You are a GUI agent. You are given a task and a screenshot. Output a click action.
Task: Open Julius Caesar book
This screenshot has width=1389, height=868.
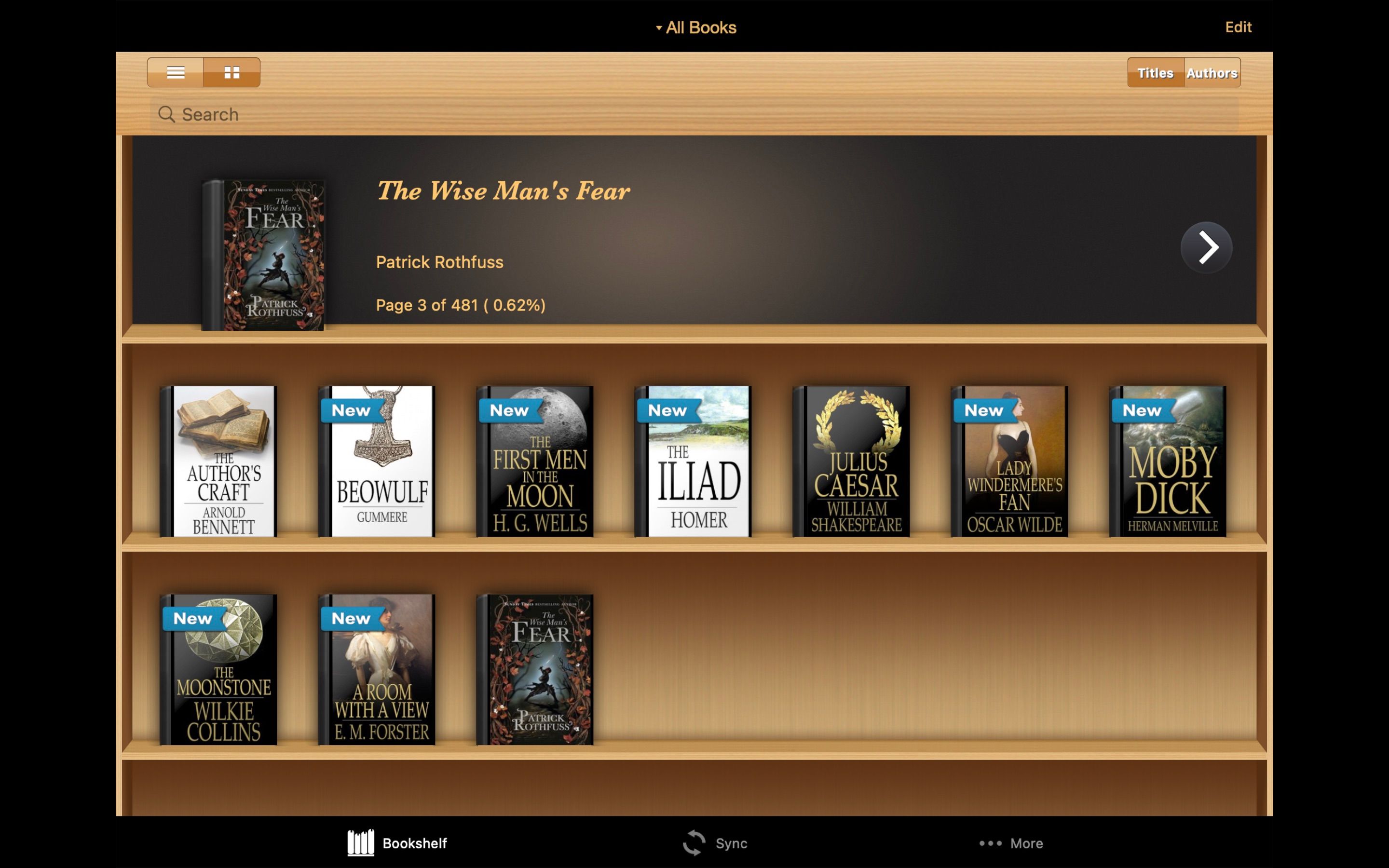pyautogui.click(x=852, y=461)
